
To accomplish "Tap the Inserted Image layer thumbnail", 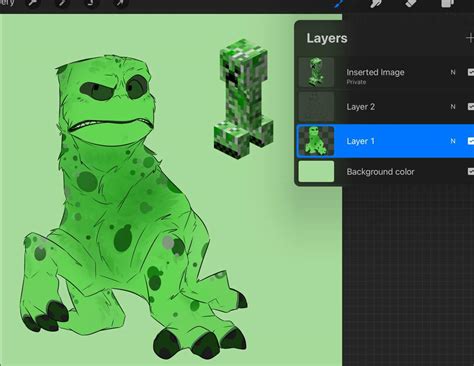I will (x=316, y=72).
